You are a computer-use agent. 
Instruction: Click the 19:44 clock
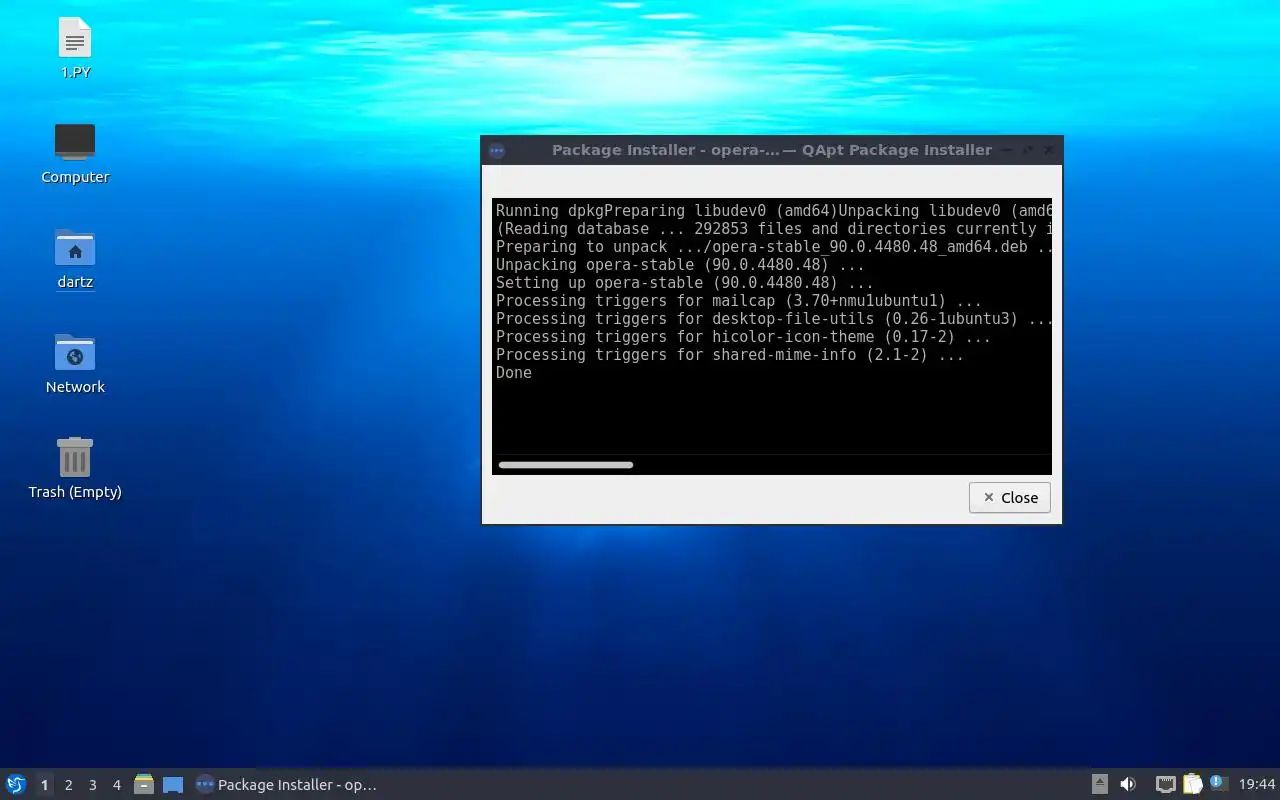[x=1257, y=785]
